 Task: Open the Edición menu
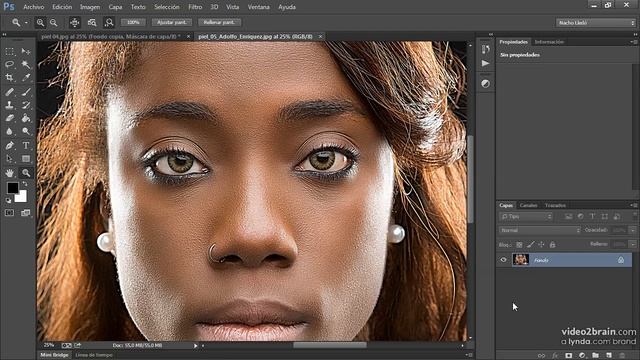[x=62, y=7]
